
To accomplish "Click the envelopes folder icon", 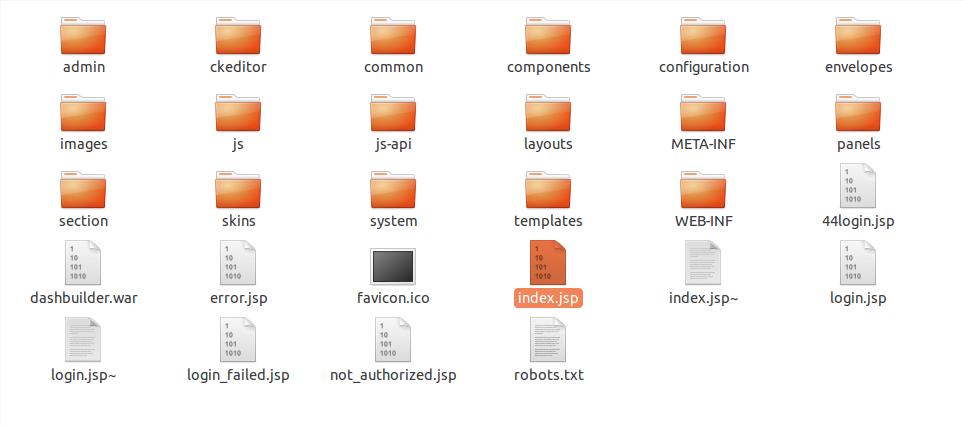I will 858,36.
